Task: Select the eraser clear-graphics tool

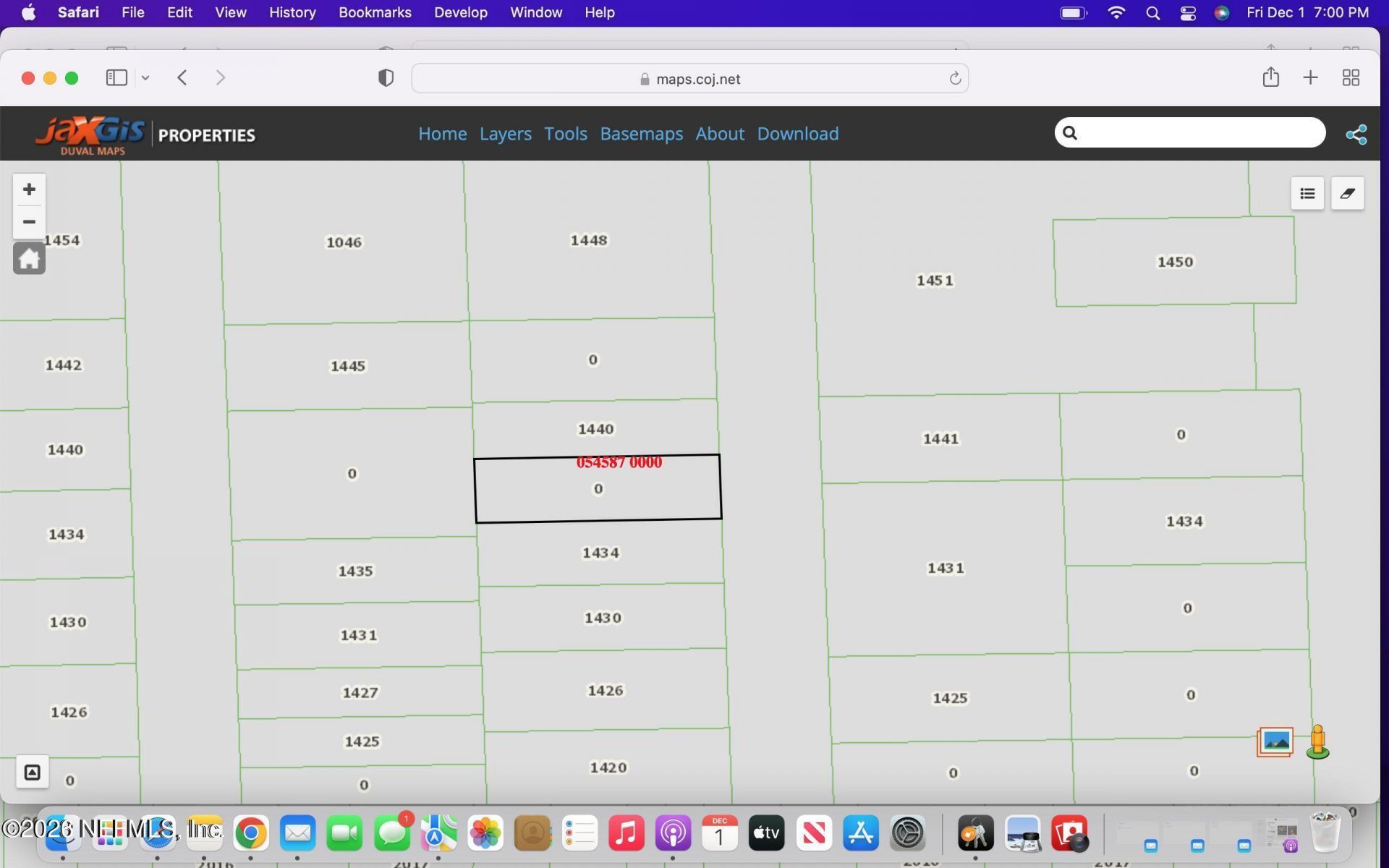Action: pos(1347,193)
